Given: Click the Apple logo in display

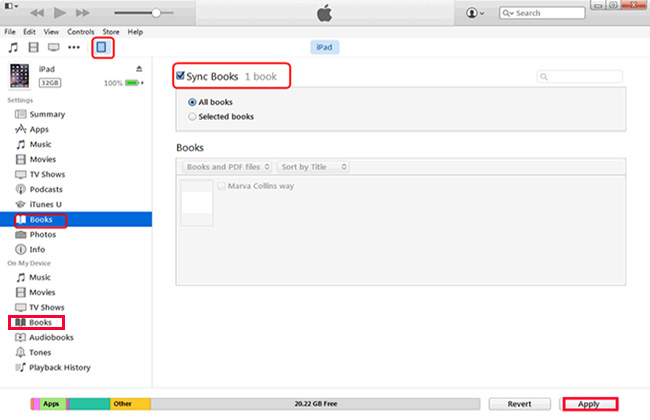Looking at the screenshot, I should 325,13.
